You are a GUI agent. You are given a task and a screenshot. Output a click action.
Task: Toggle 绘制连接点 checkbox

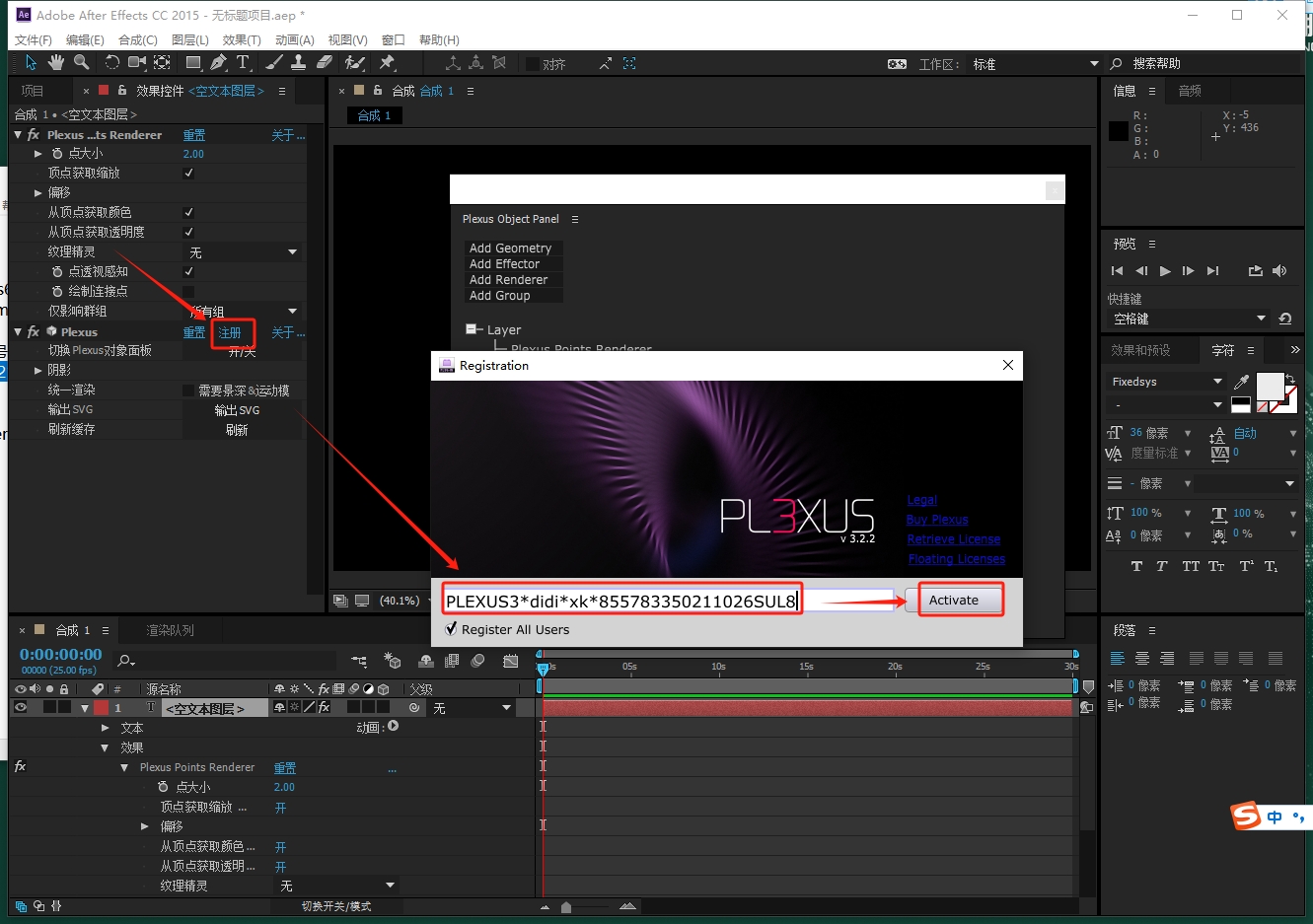(x=188, y=291)
